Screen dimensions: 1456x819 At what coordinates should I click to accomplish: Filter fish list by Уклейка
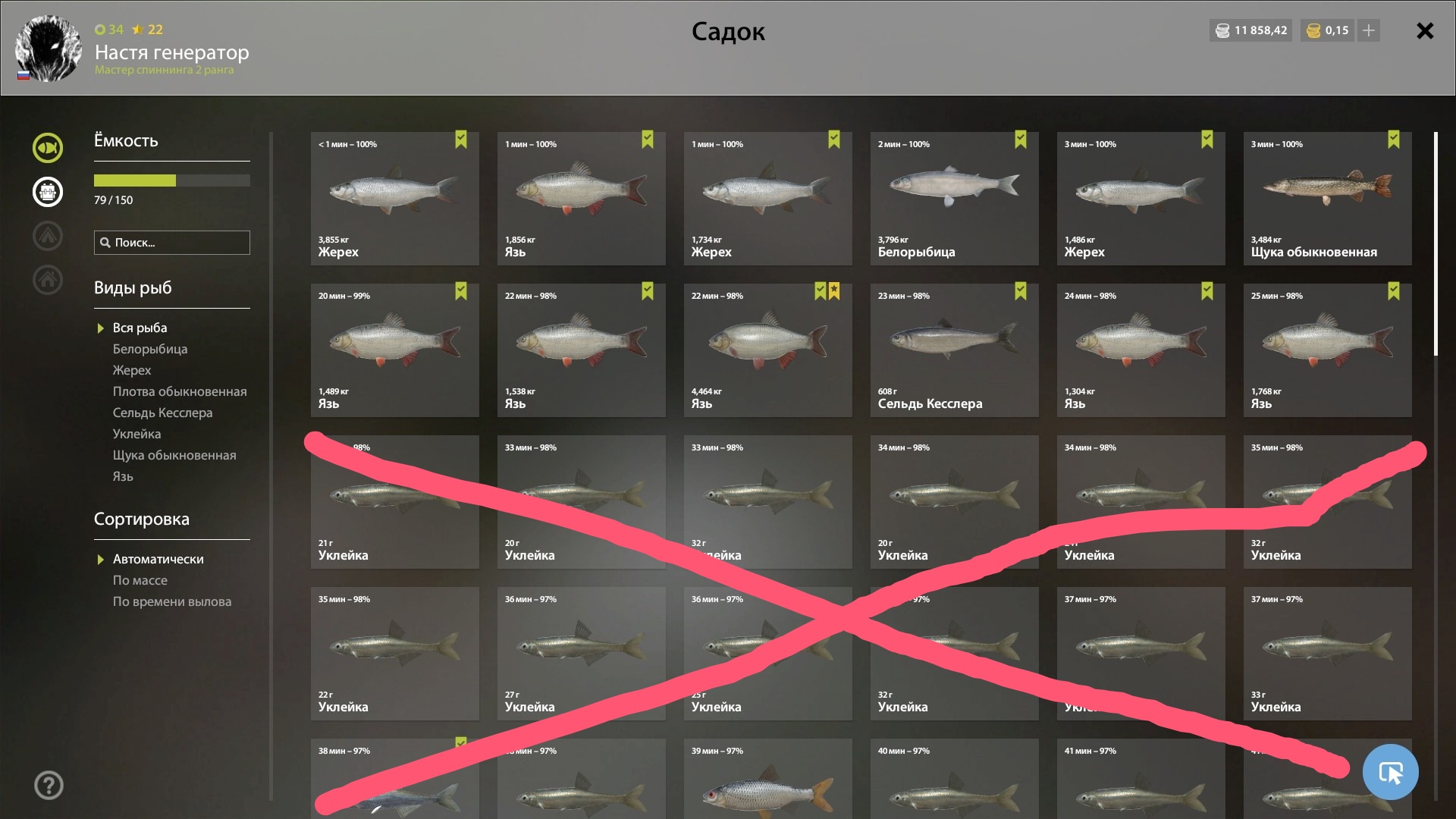tap(136, 434)
